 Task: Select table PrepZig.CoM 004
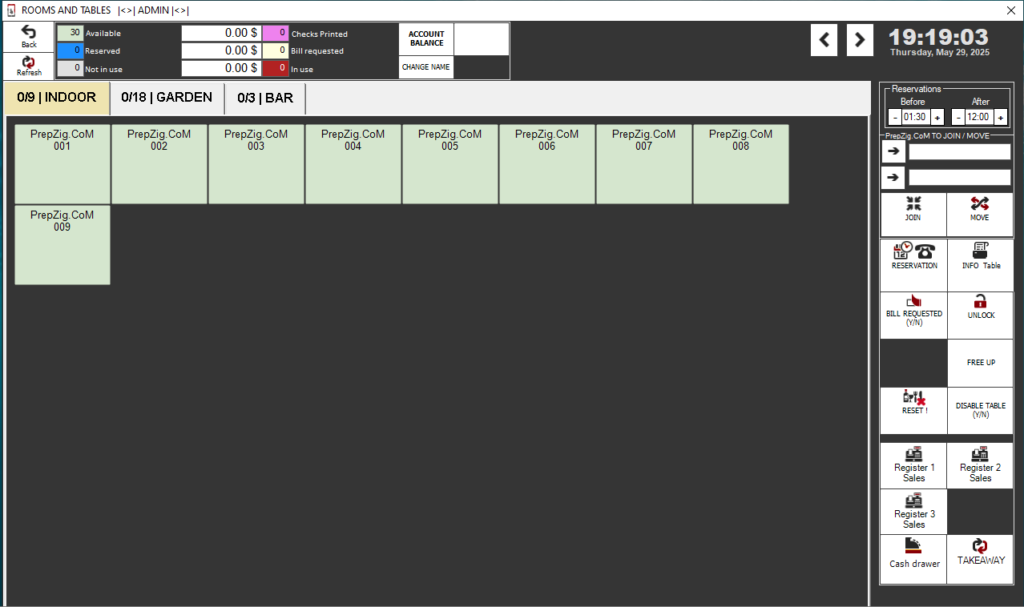pyautogui.click(x=353, y=164)
